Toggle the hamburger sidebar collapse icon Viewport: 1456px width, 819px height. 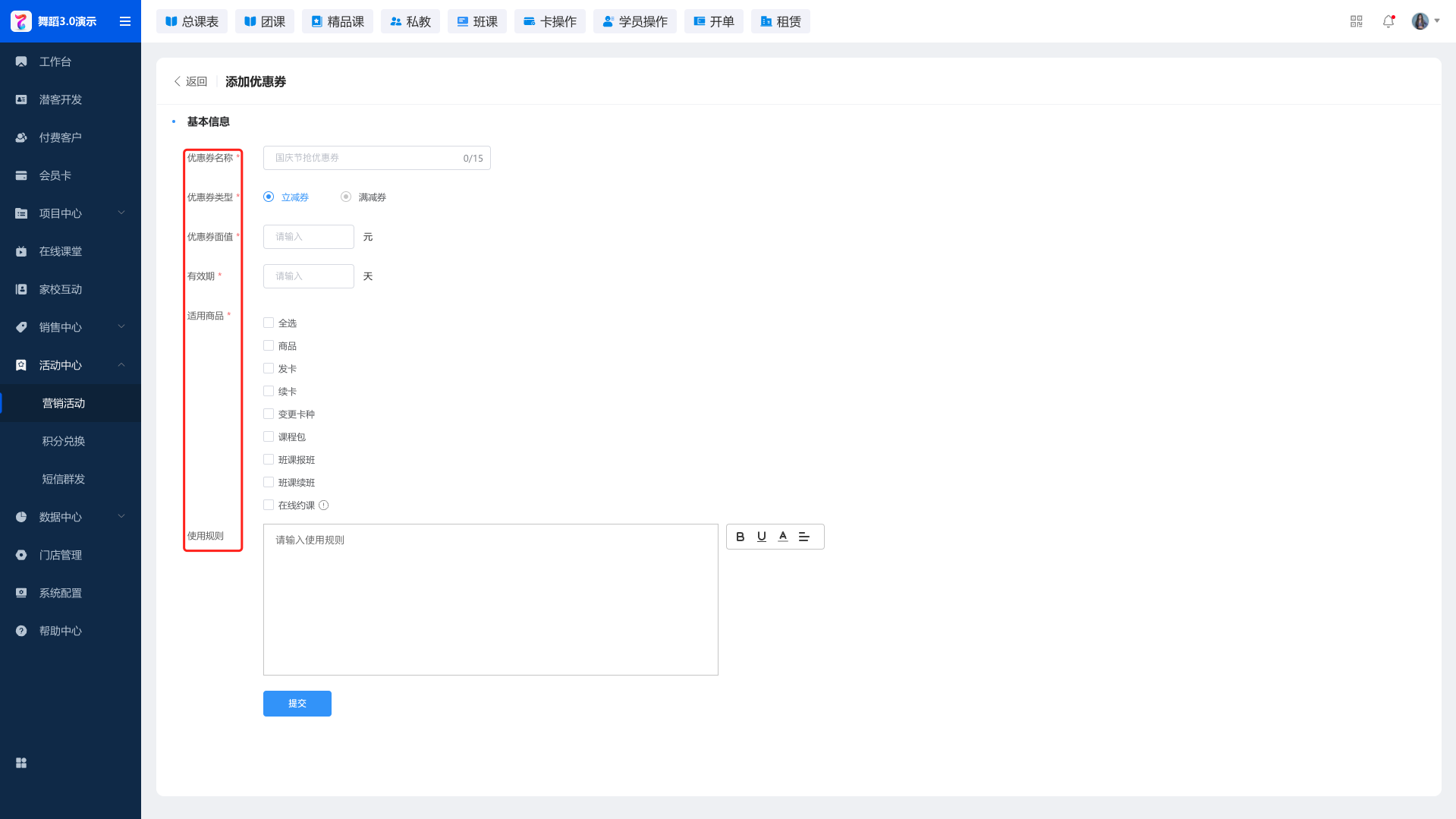[125, 21]
